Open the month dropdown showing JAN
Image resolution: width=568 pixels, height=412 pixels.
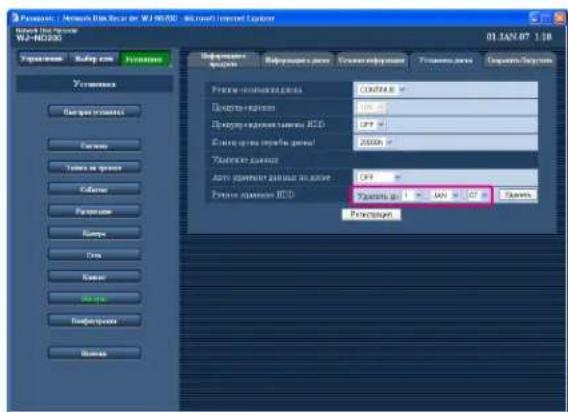click(x=445, y=196)
